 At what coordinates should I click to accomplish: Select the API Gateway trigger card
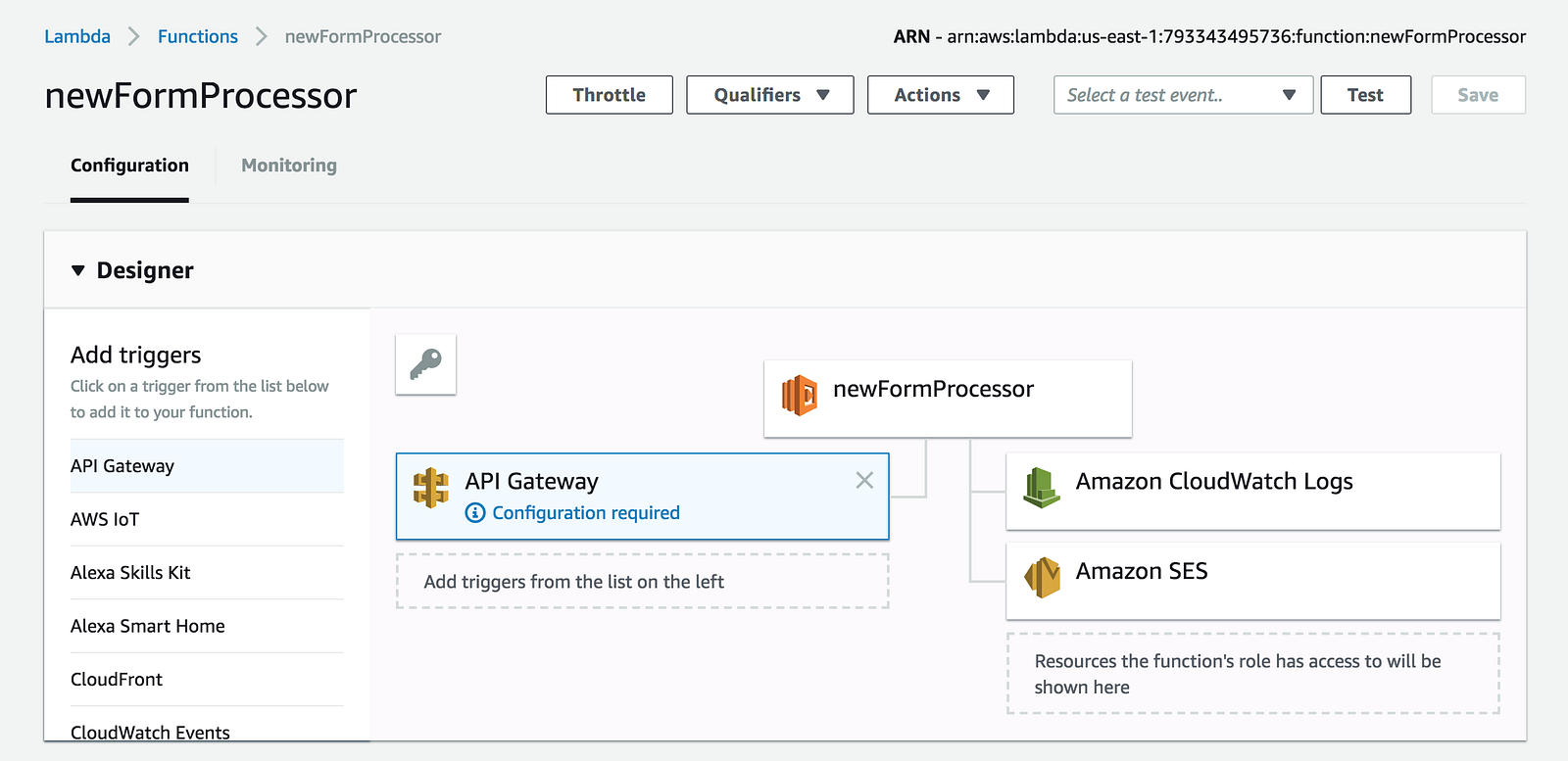tap(643, 497)
